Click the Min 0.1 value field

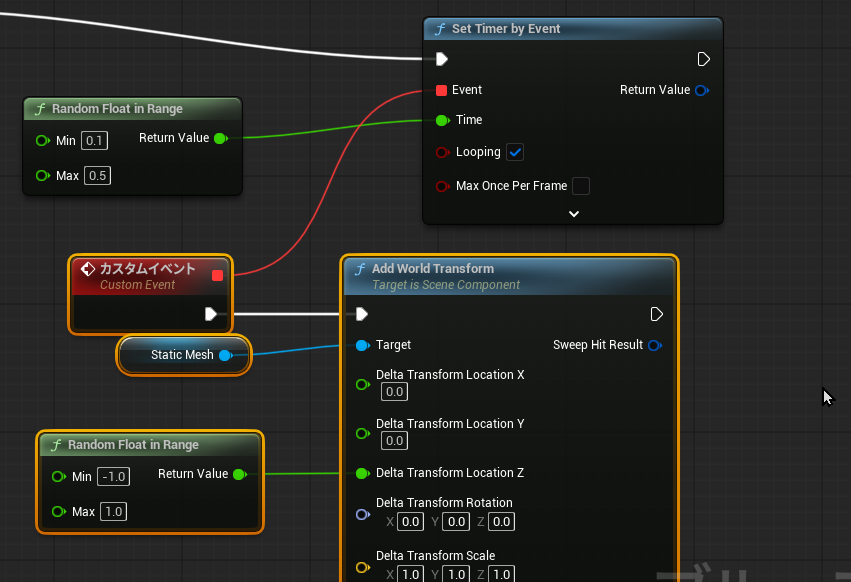click(95, 141)
